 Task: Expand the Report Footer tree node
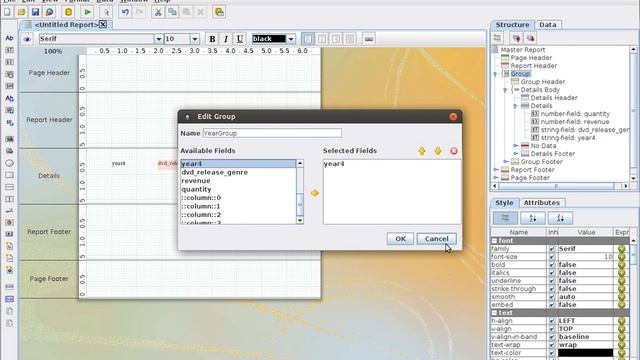click(496, 170)
